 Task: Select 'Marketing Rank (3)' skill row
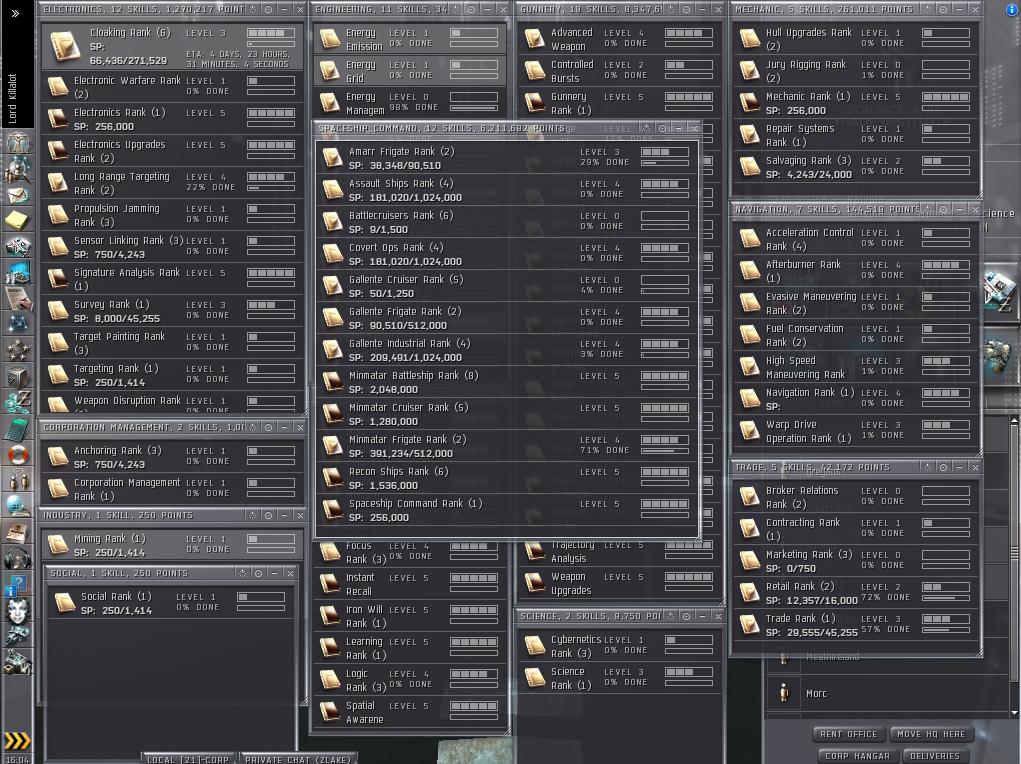point(856,561)
